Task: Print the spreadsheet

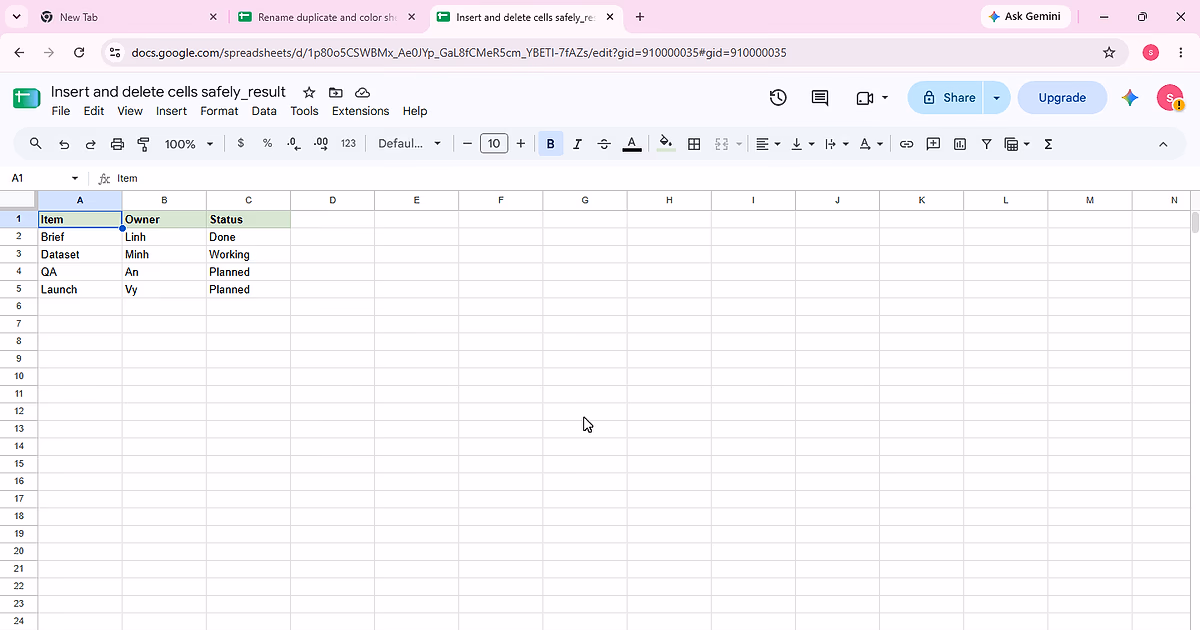Action: pos(117,144)
